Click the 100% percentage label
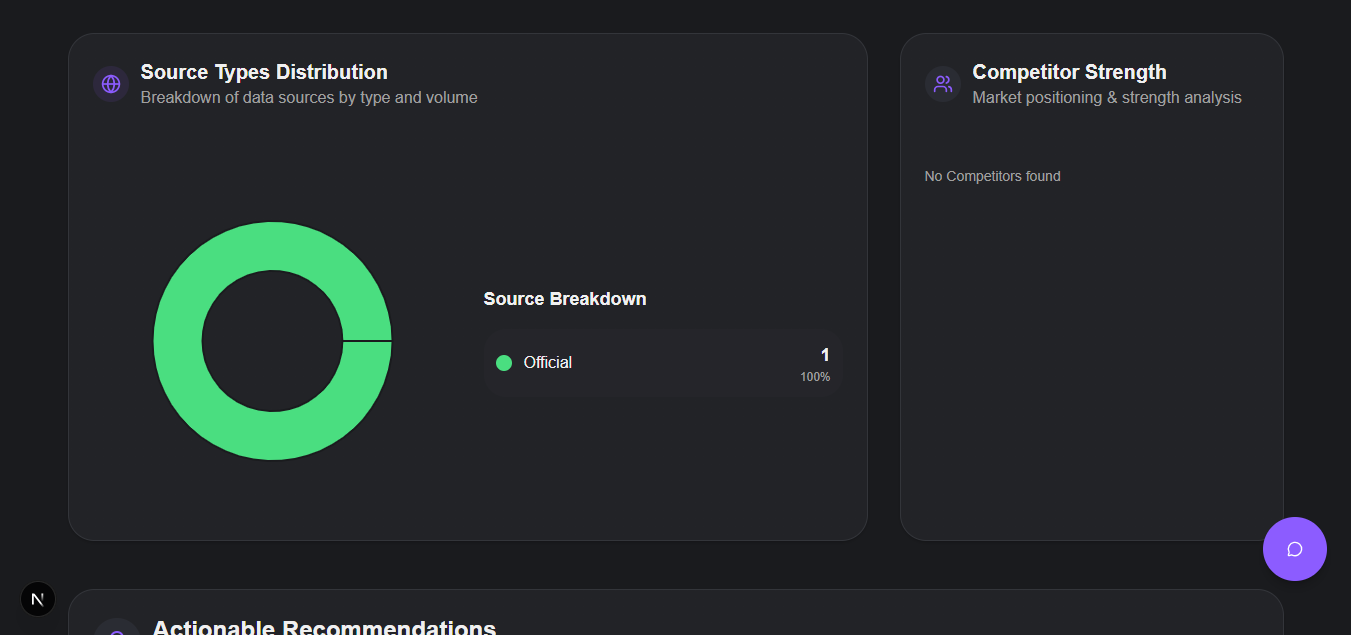1351x635 pixels. pyautogui.click(x=815, y=377)
